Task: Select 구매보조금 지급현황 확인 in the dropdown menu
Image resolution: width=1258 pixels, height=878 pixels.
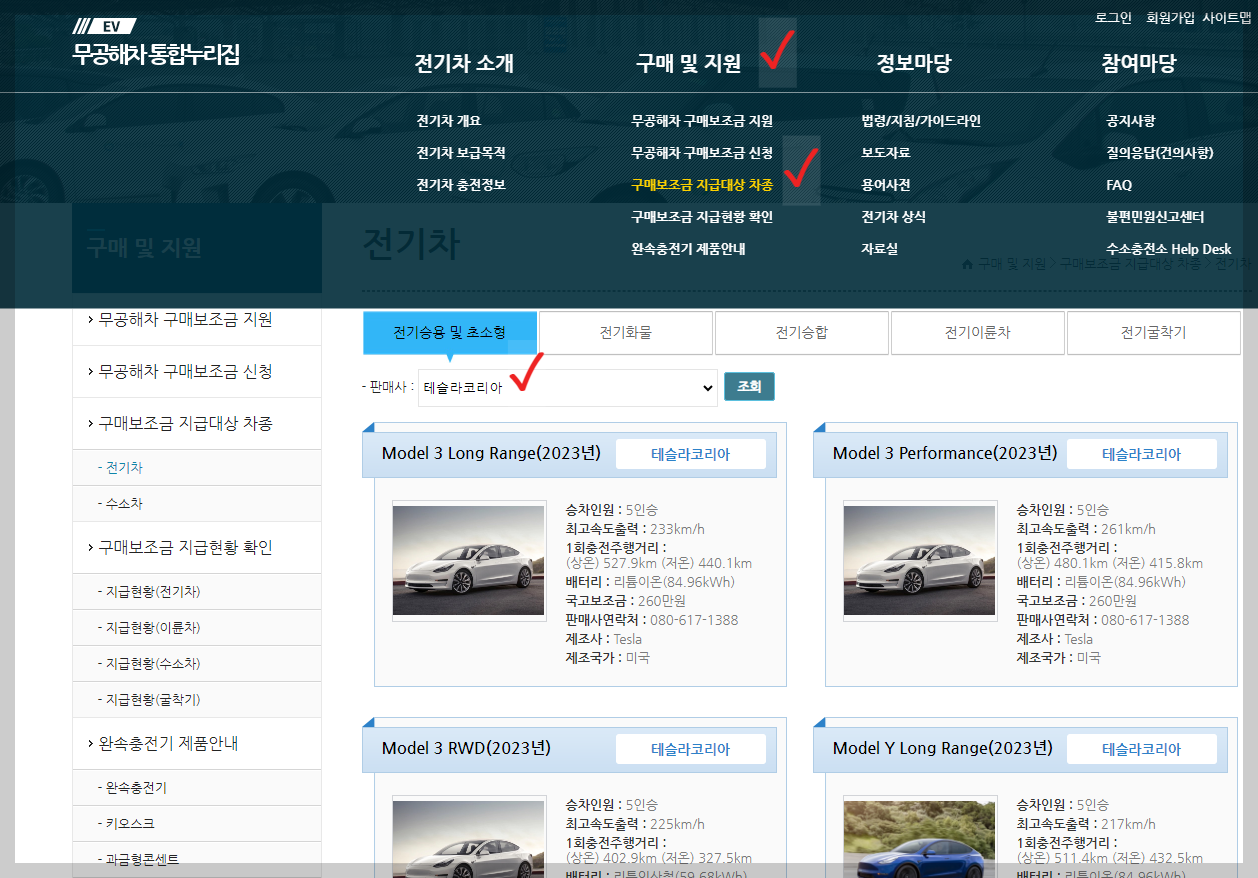Action: (705, 216)
